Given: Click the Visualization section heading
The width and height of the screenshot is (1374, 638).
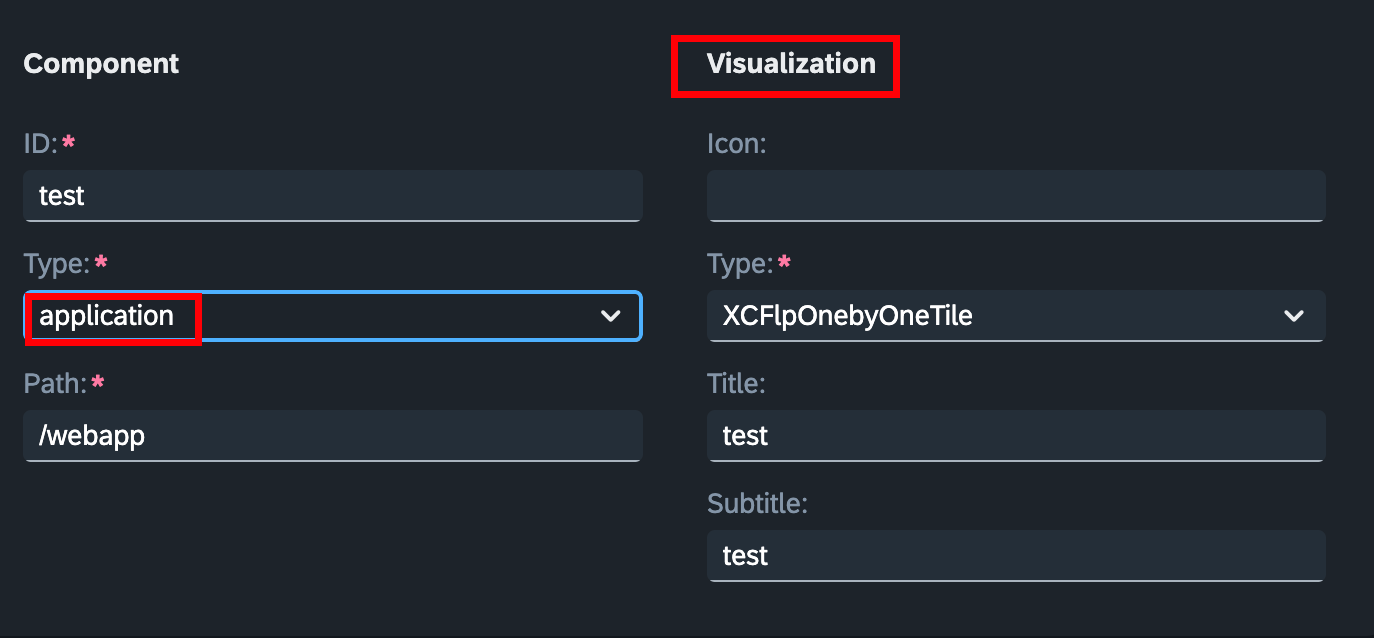Looking at the screenshot, I should pos(791,64).
